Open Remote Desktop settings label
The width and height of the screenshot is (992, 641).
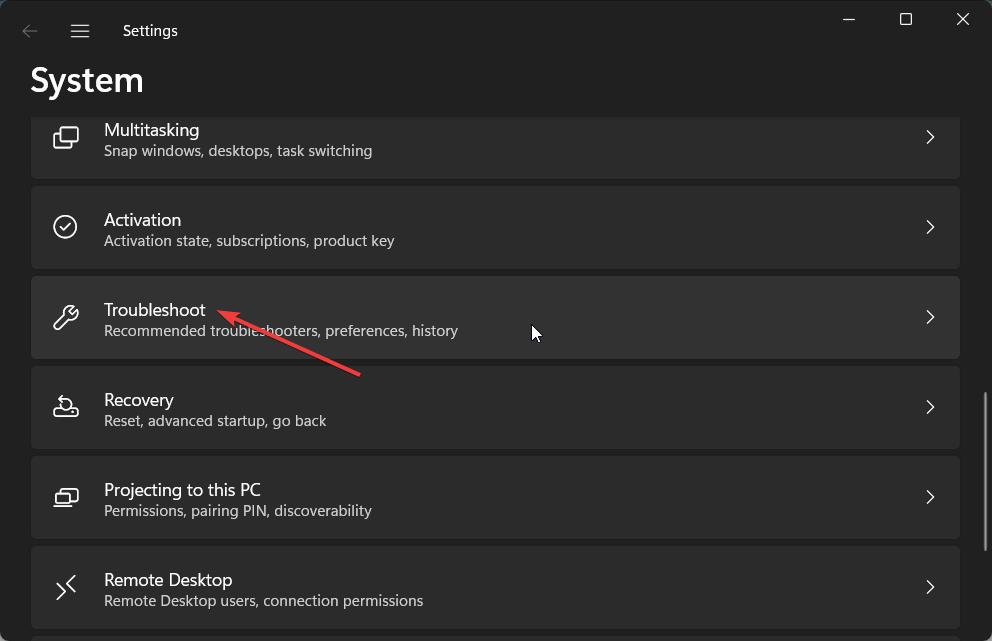tap(168, 580)
